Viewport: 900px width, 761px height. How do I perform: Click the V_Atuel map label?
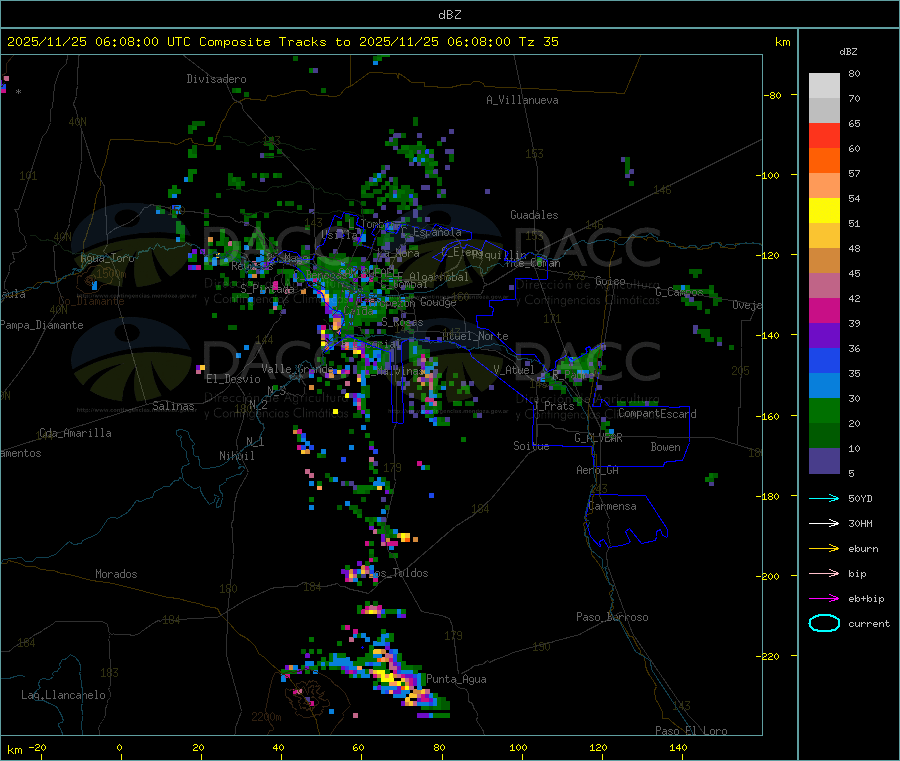point(514,370)
